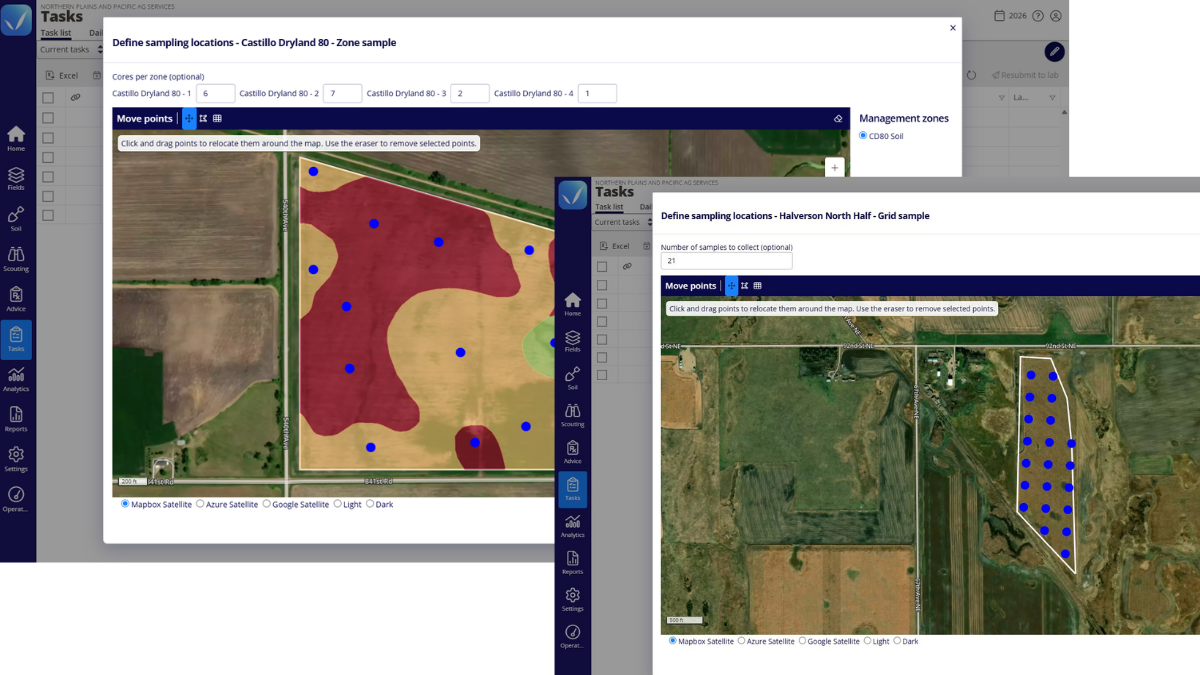Open Advice in the Halverson window sidebar

click(x=572, y=453)
